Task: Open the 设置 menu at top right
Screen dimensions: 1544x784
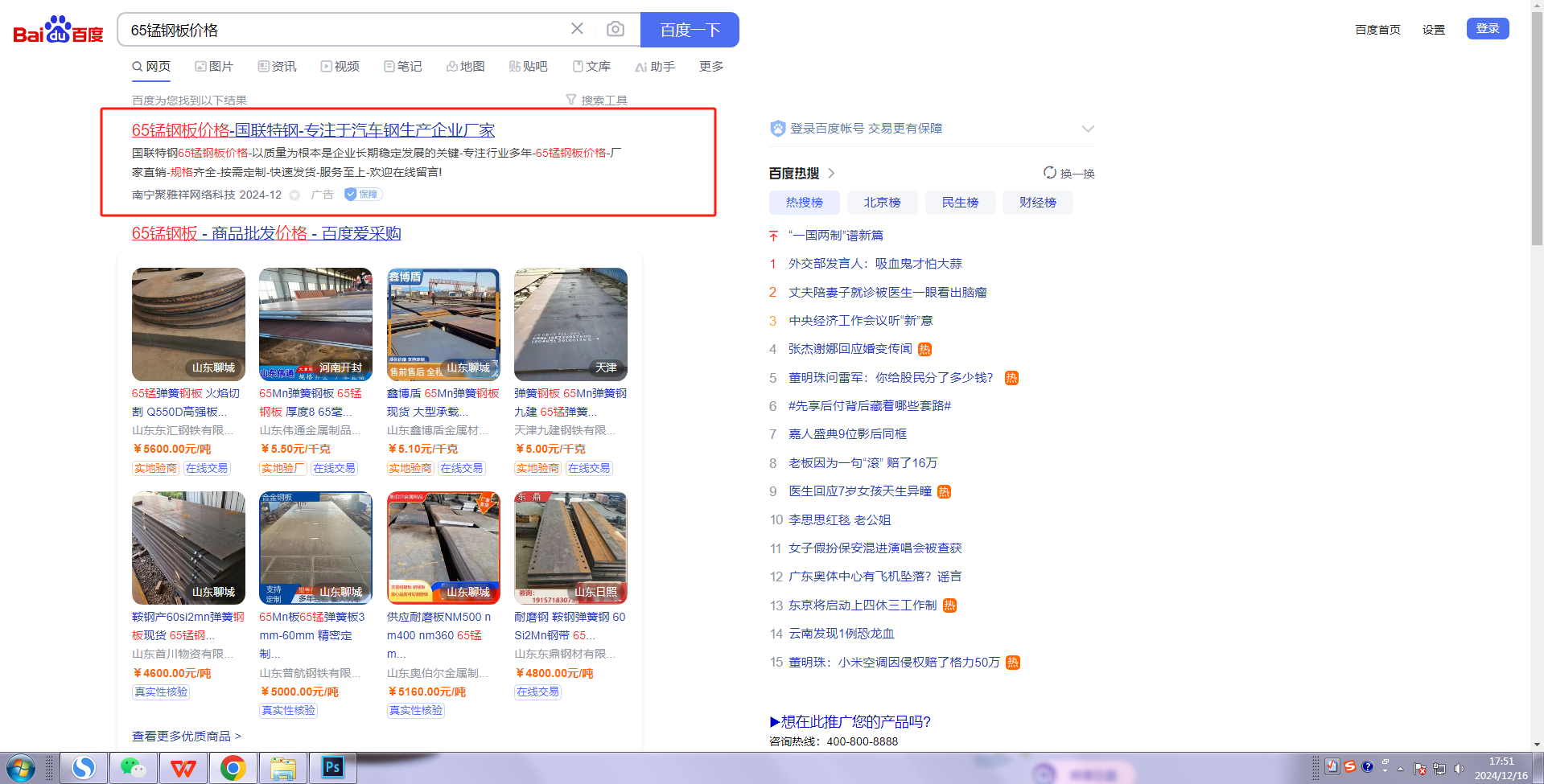Action: click(1434, 30)
